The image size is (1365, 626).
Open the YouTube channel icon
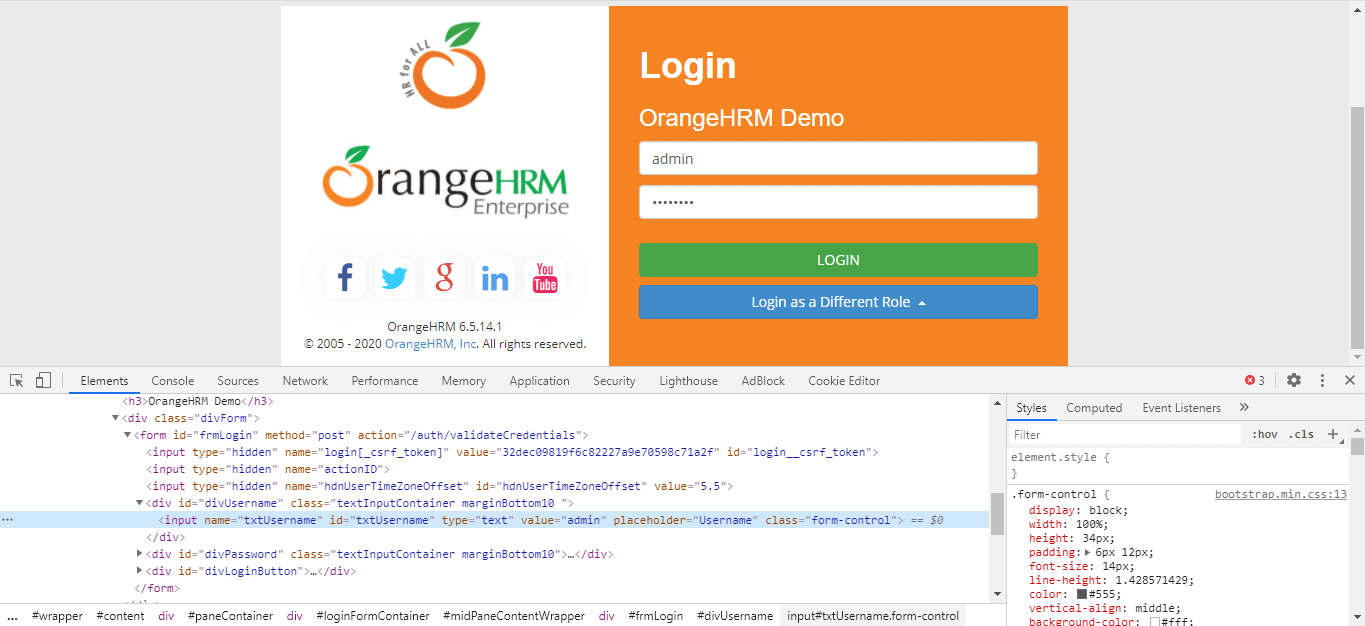pos(544,277)
